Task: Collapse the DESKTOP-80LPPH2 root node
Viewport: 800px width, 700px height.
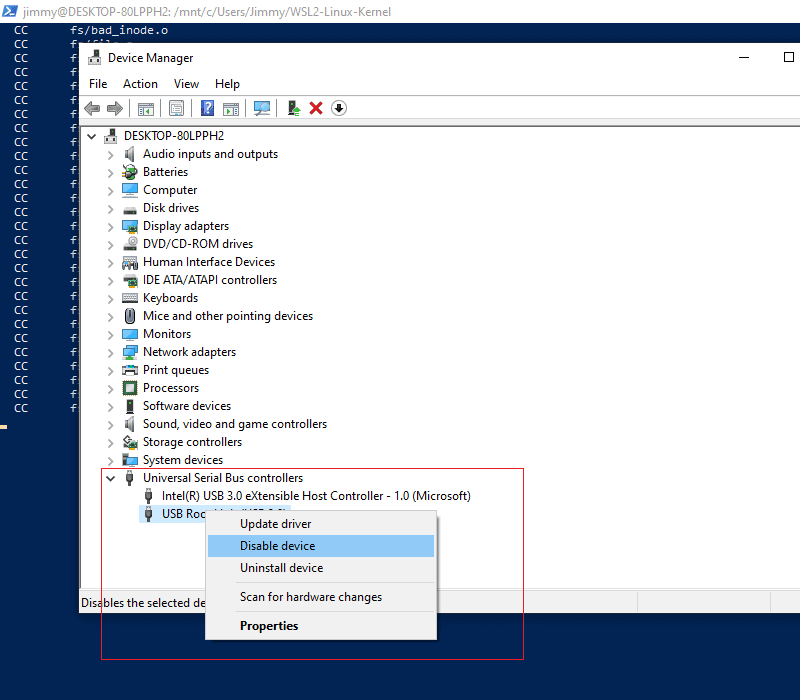Action: click(91, 136)
